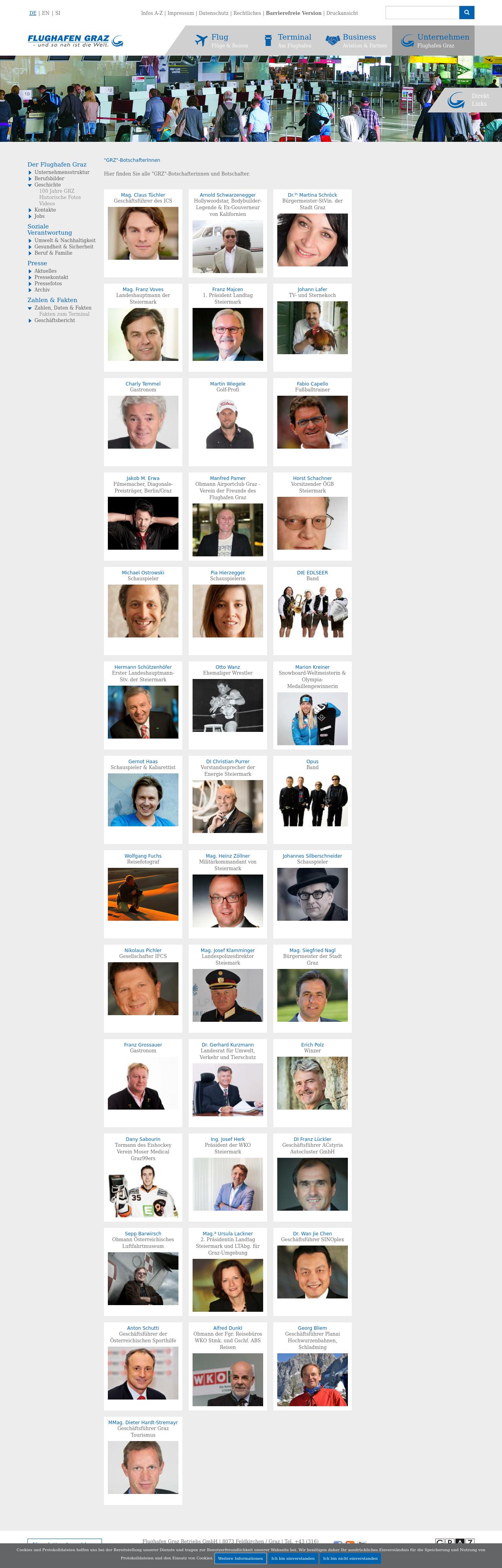The image size is (502, 1568).
Task: Open the Flug section airplane icon
Action: coord(200,40)
